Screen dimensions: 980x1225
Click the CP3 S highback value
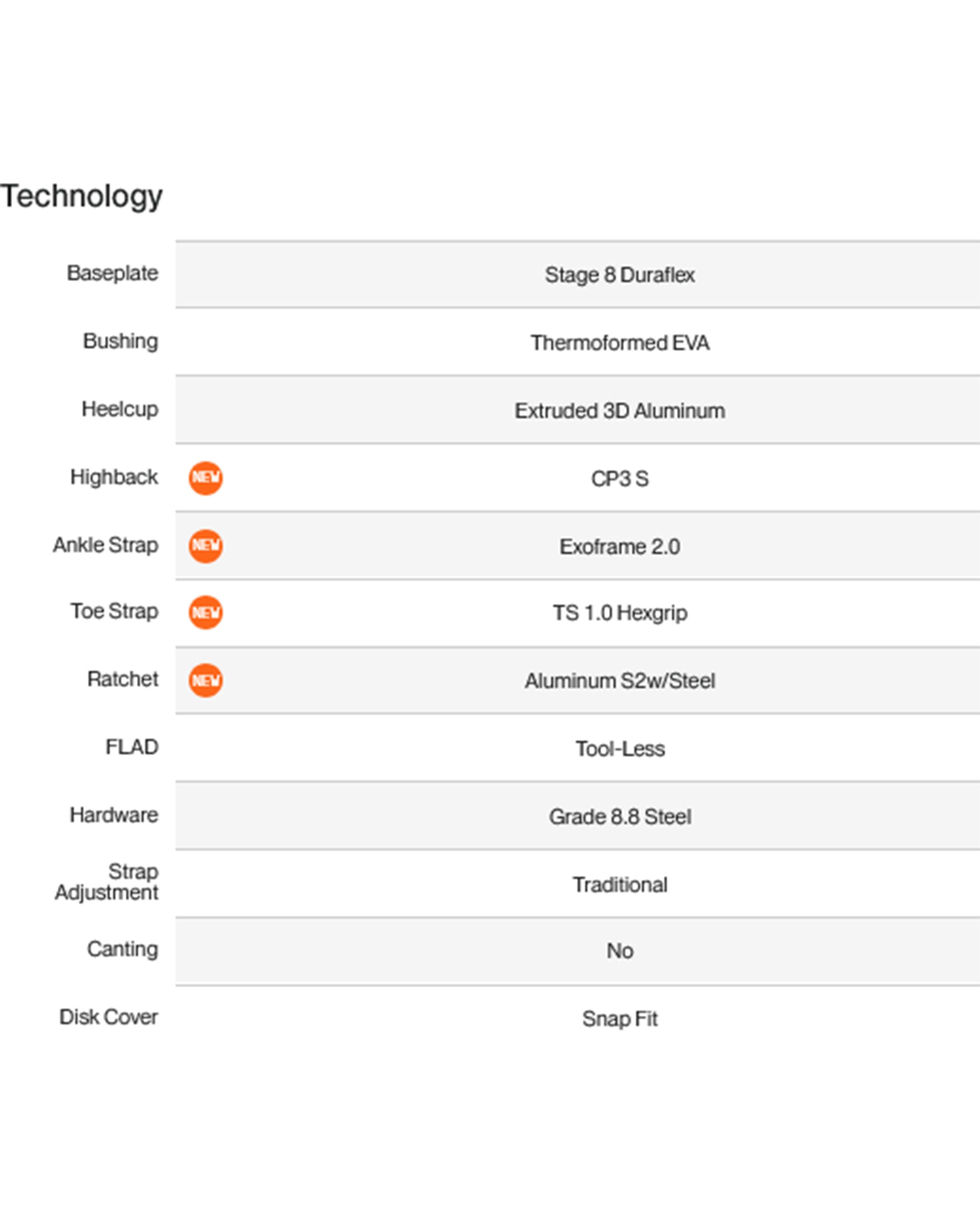620,479
